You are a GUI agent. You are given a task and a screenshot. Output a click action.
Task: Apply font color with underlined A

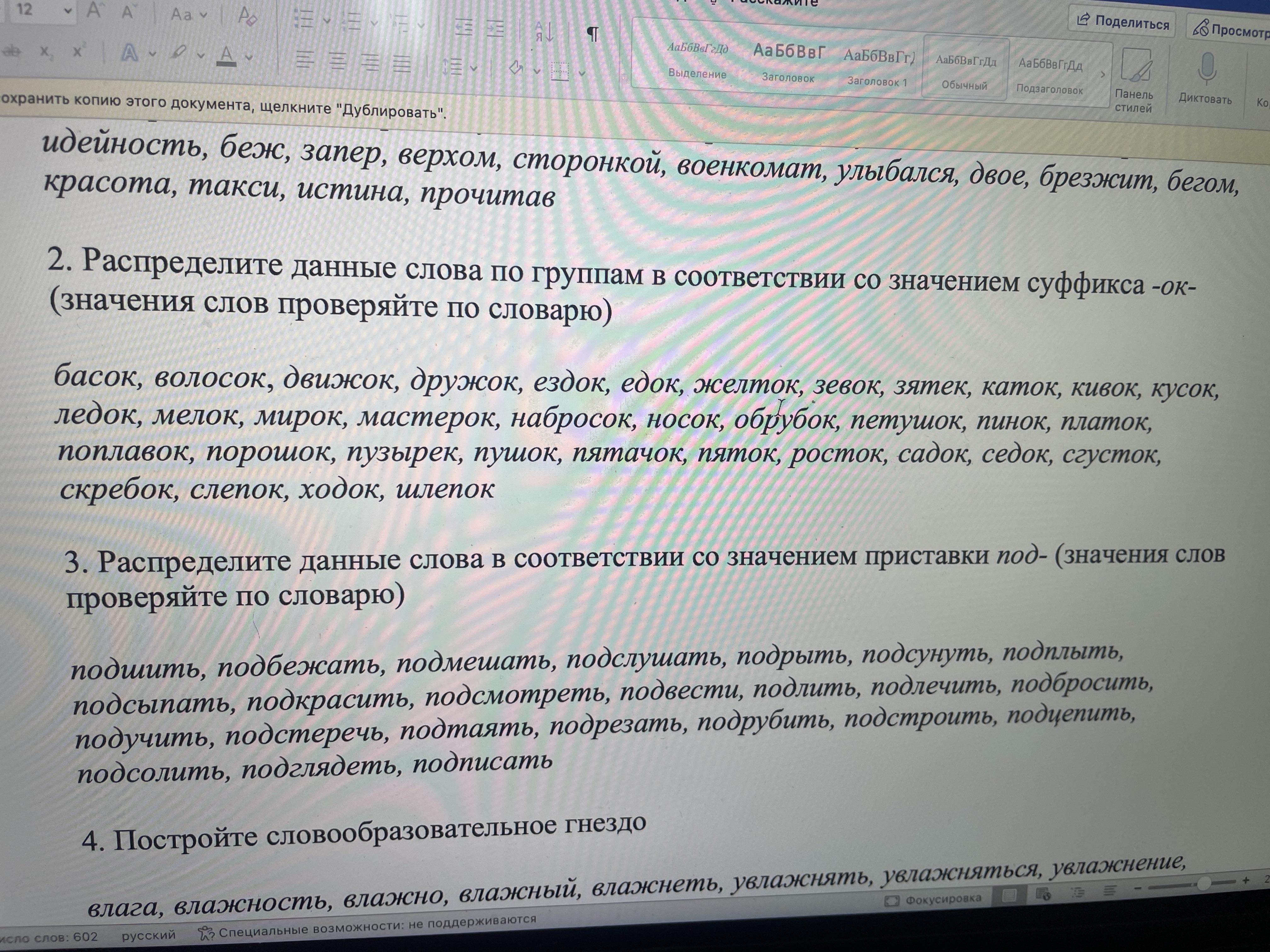(226, 56)
